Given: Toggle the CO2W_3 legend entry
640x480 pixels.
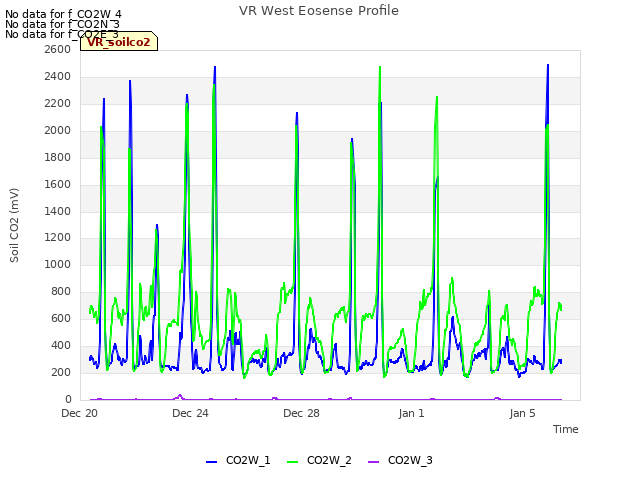Looking at the screenshot, I should pos(400,460).
